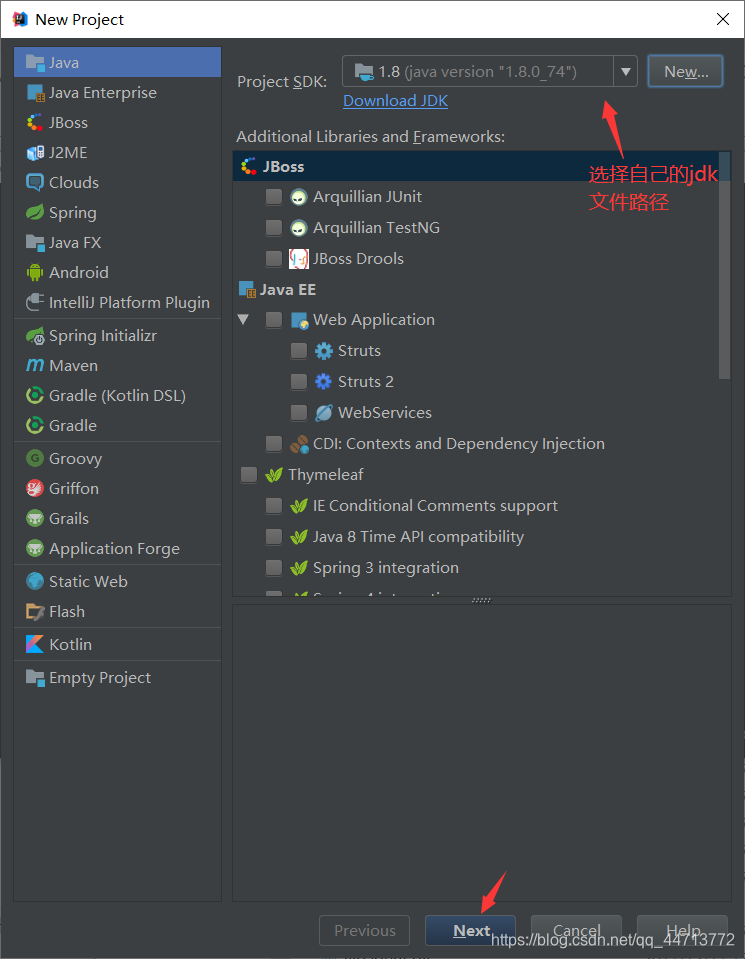Select Java Enterprise label in list
This screenshot has height=959, width=745.
pyautogui.click(x=103, y=93)
